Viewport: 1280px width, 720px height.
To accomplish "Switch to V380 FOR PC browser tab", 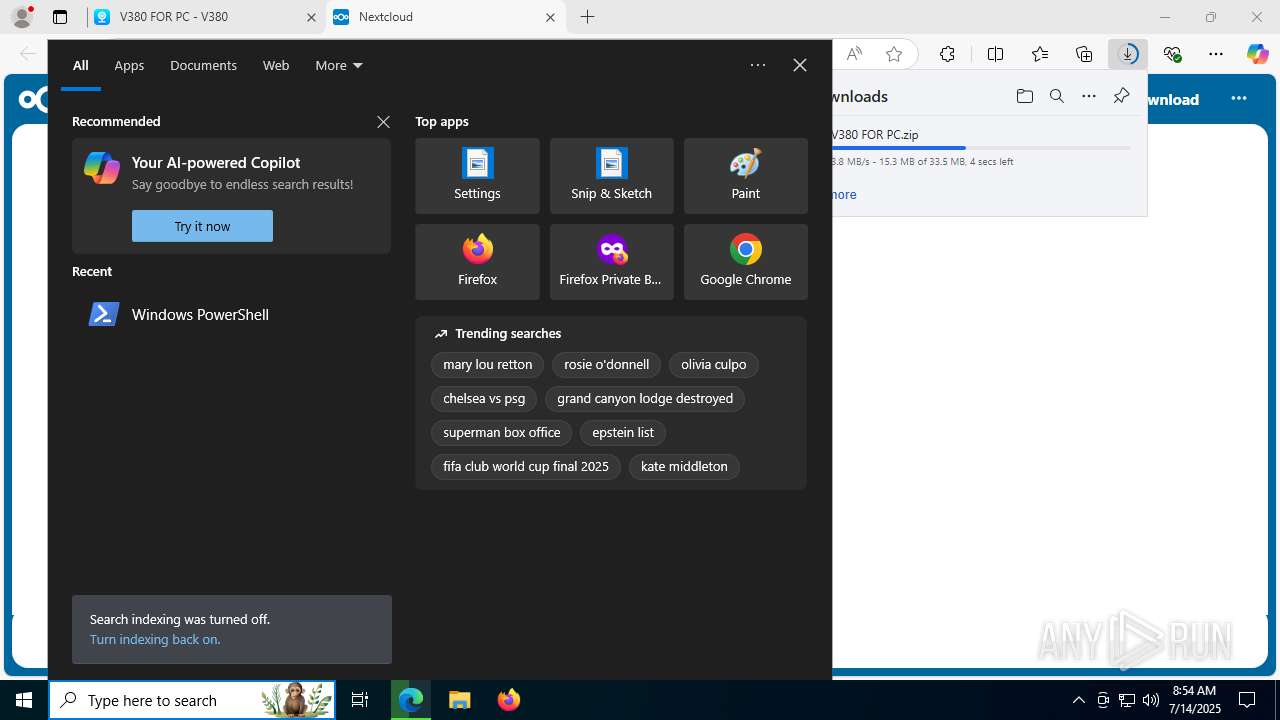I will click(204, 17).
